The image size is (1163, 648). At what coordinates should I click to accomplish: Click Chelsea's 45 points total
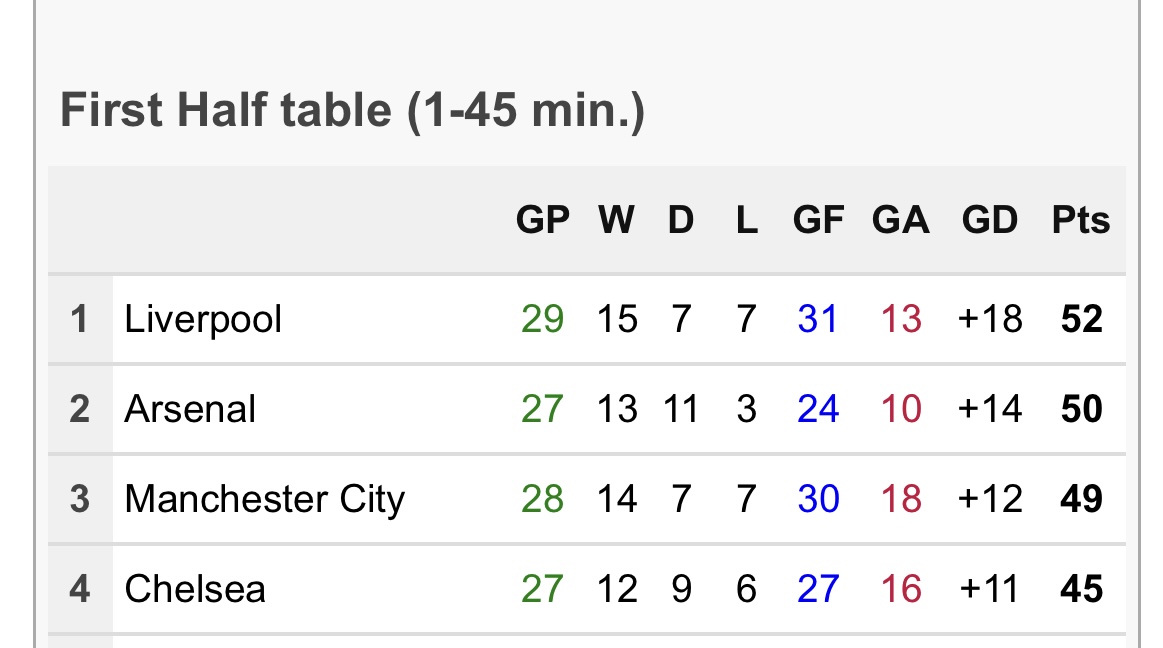(1081, 589)
